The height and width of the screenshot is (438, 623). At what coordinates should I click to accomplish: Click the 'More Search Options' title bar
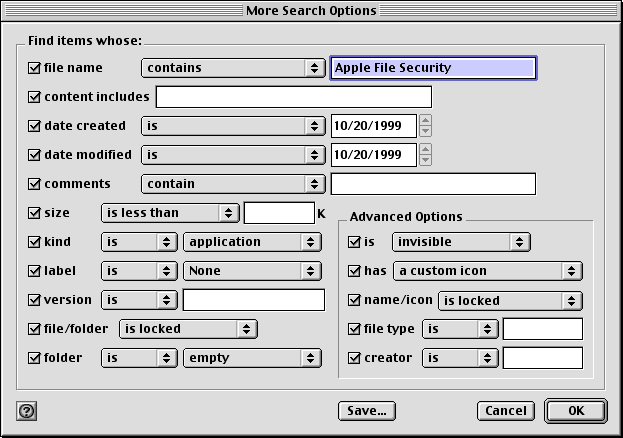click(311, 10)
